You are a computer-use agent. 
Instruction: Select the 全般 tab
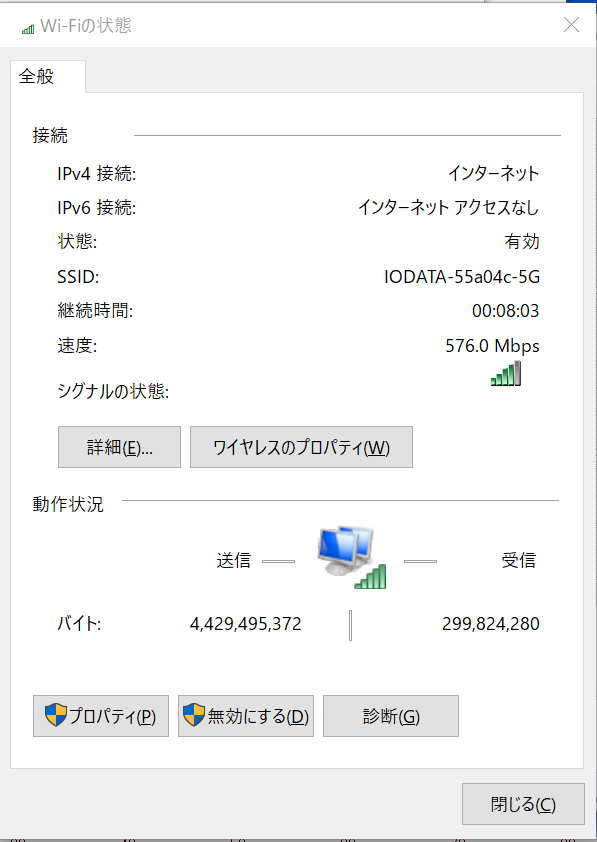[x=47, y=76]
